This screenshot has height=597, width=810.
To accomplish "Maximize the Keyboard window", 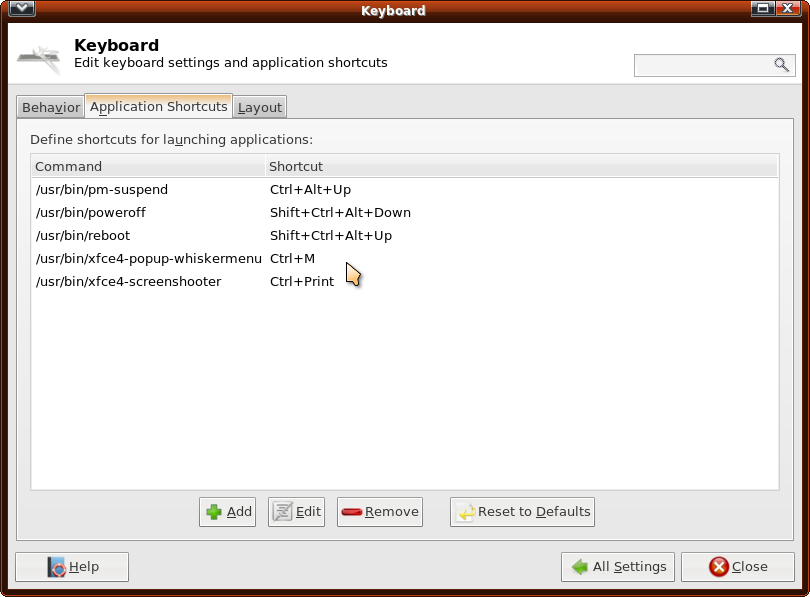I will pos(764,10).
